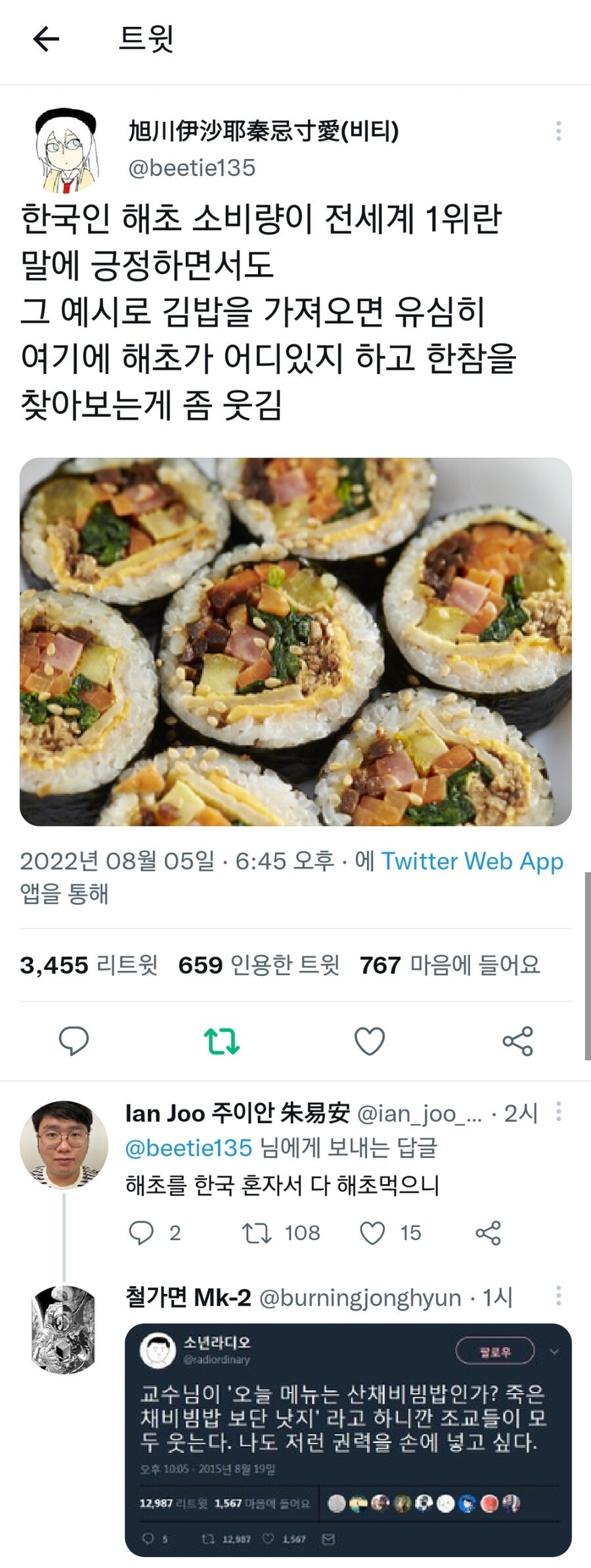591x1568 pixels.
Task: Reply to Ian Joo's comment
Action: [x=141, y=1233]
